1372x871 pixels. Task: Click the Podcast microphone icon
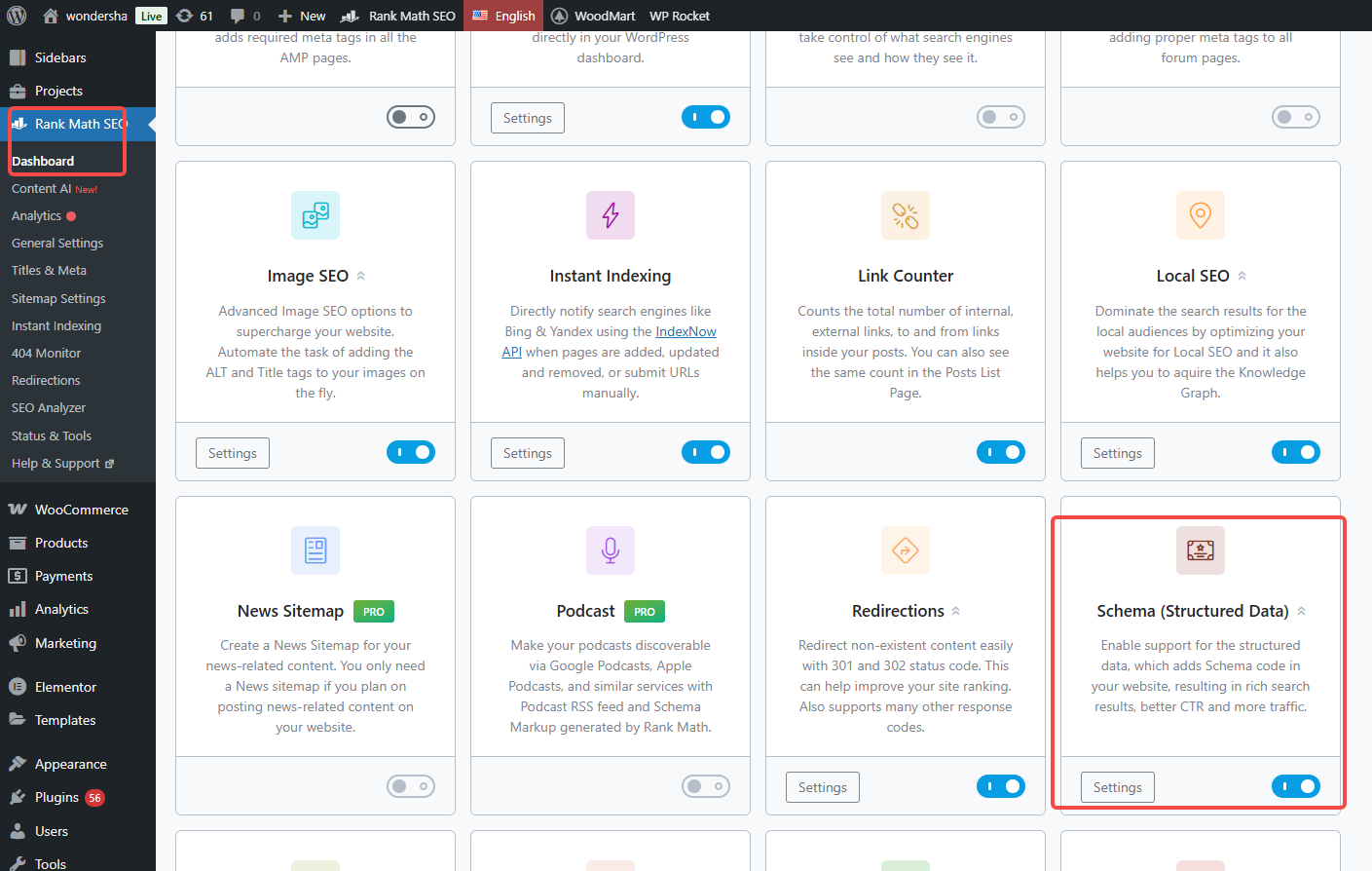pyautogui.click(x=610, y=550)
